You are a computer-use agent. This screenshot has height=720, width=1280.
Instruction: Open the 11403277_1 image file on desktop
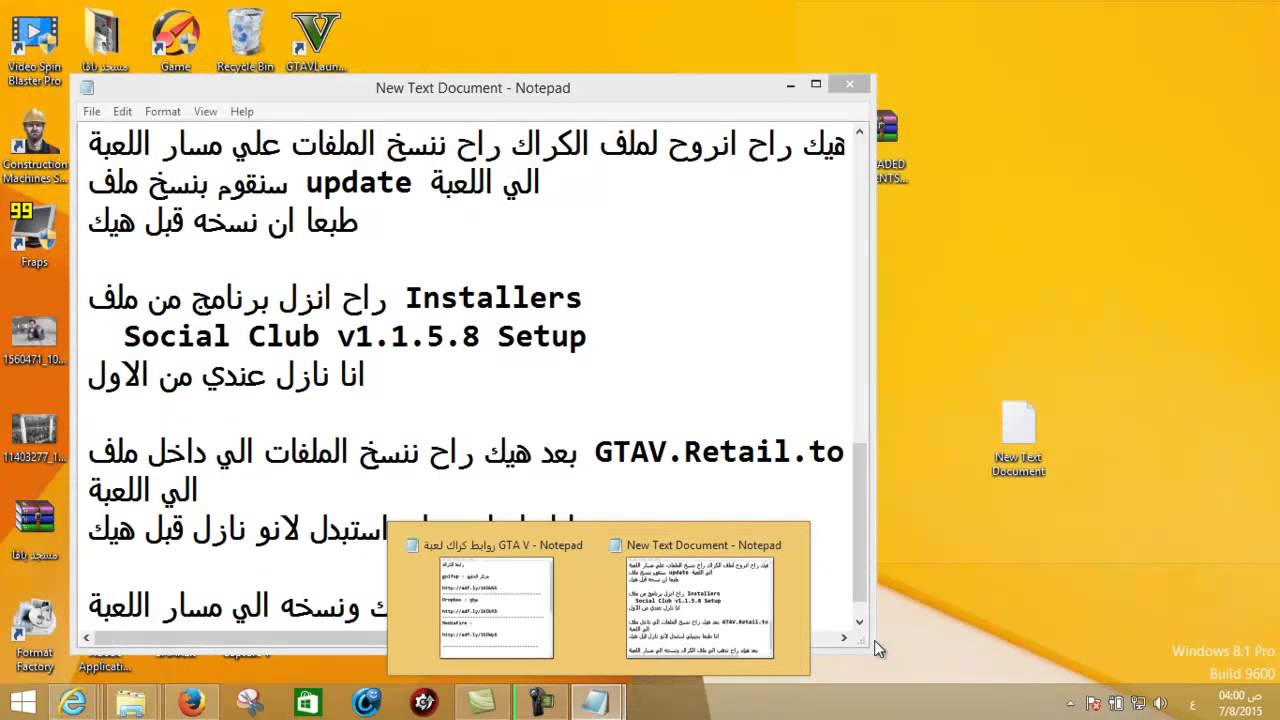click(x=34, y=438)
